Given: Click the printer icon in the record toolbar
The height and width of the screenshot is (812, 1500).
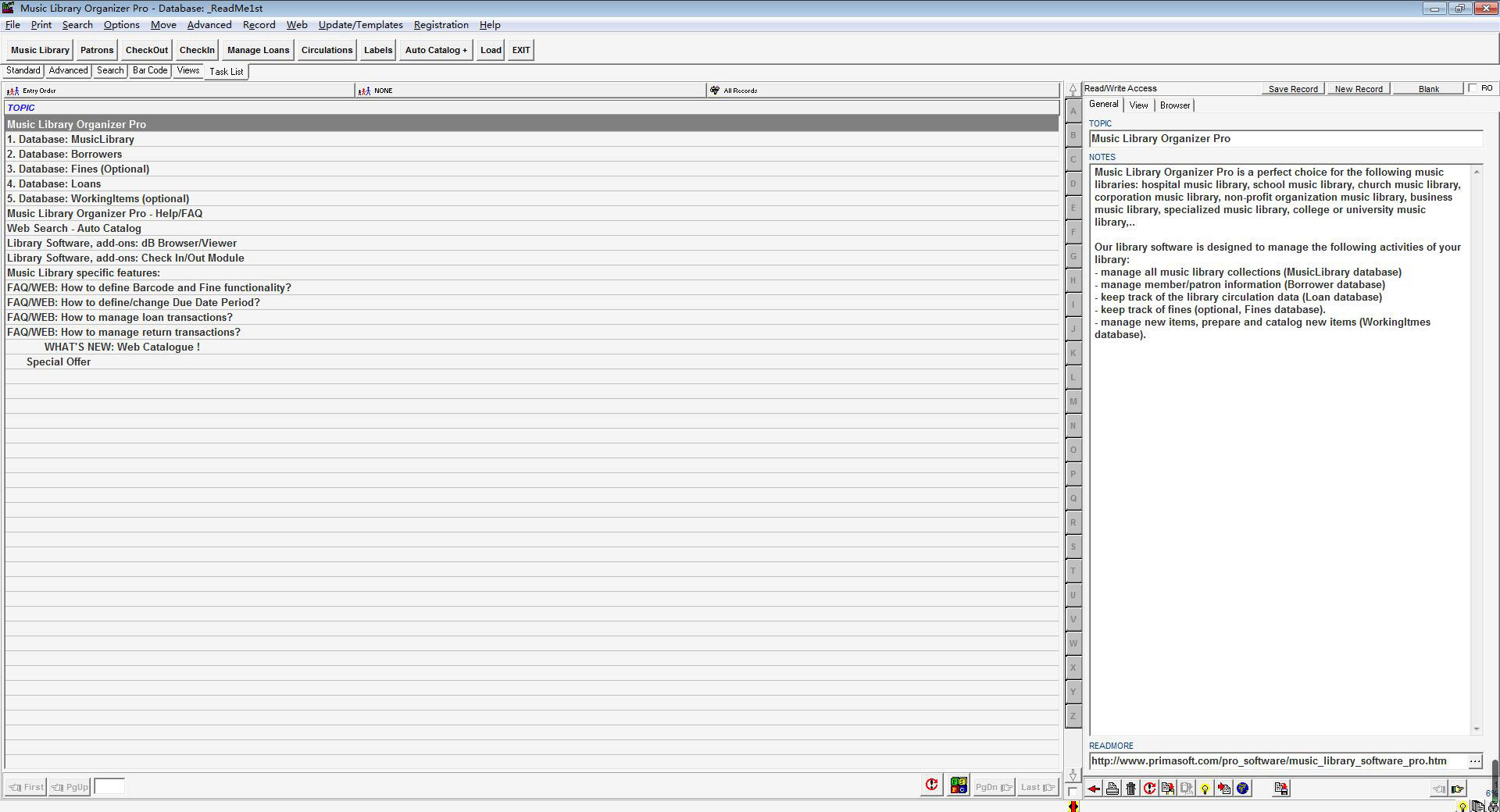Looking at the screenshot, I should pyautogui.click(x=1112, y=789).
